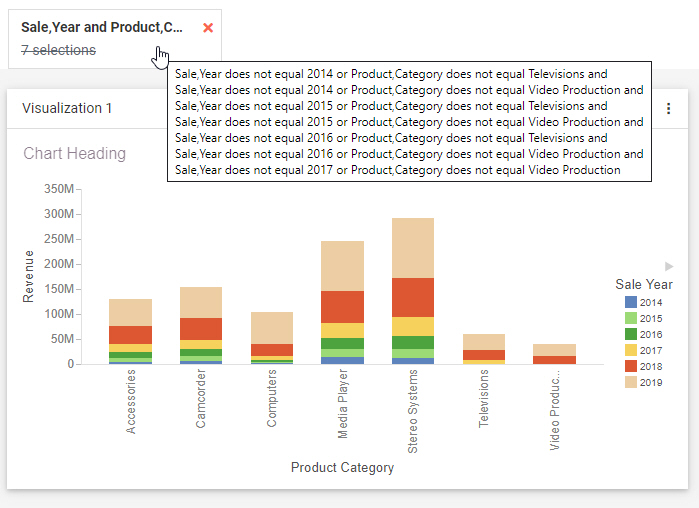Remove the Sale,Year and Product filter

tap(208, 28)
